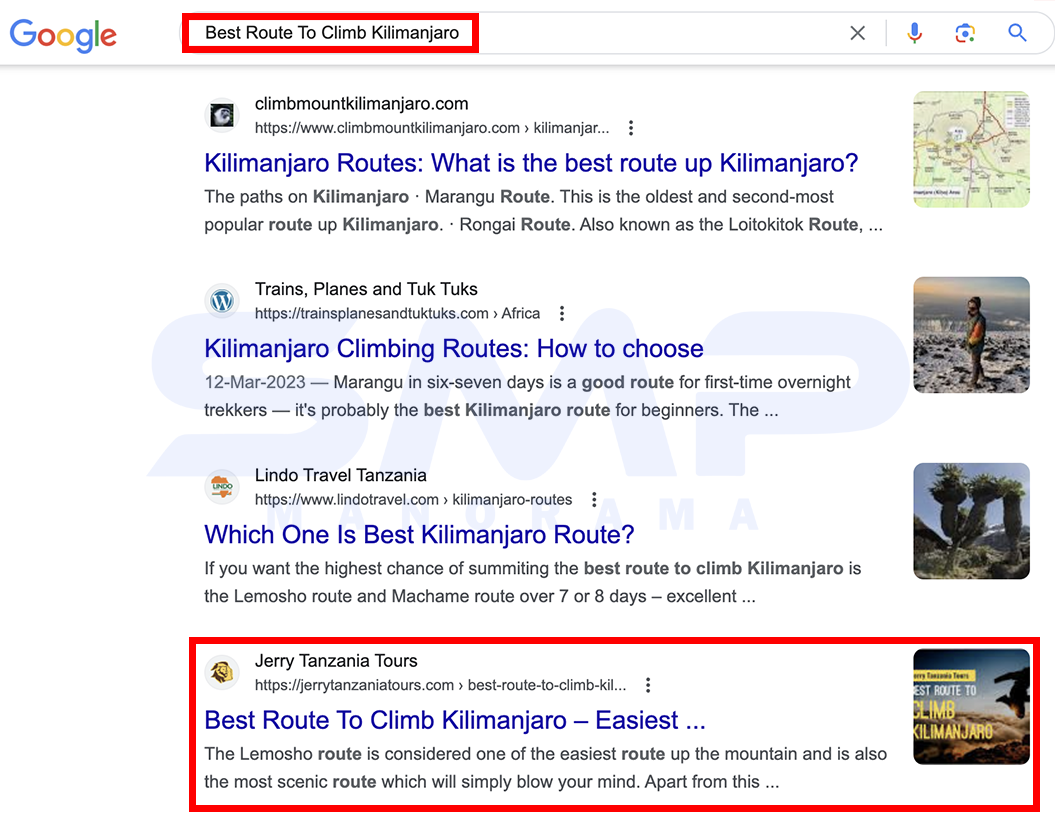
Task: Open 'Kilimanjaro Routes: What is the best route up Kilimanjaro?'
Action: click(x=531, y=163)
